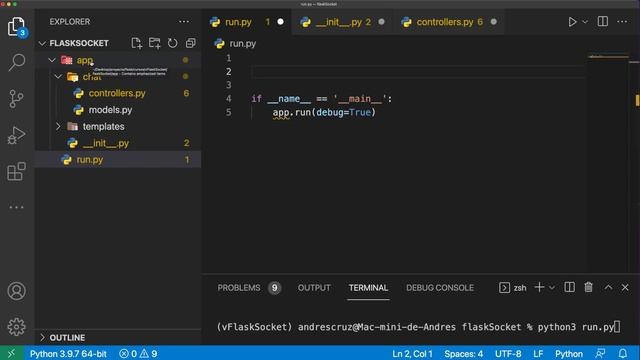Select Python 3.9.7 64-bit interpreter
The height and width of the screenshot is (360, 640).
point(68,353)
